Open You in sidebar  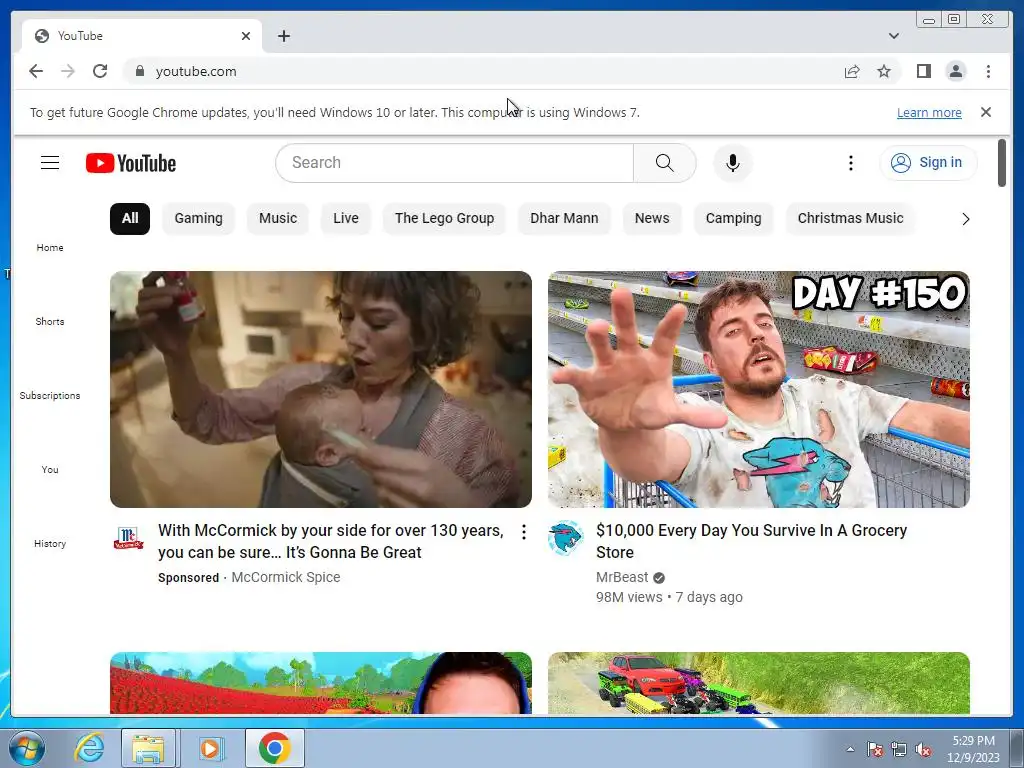[50, 470]
